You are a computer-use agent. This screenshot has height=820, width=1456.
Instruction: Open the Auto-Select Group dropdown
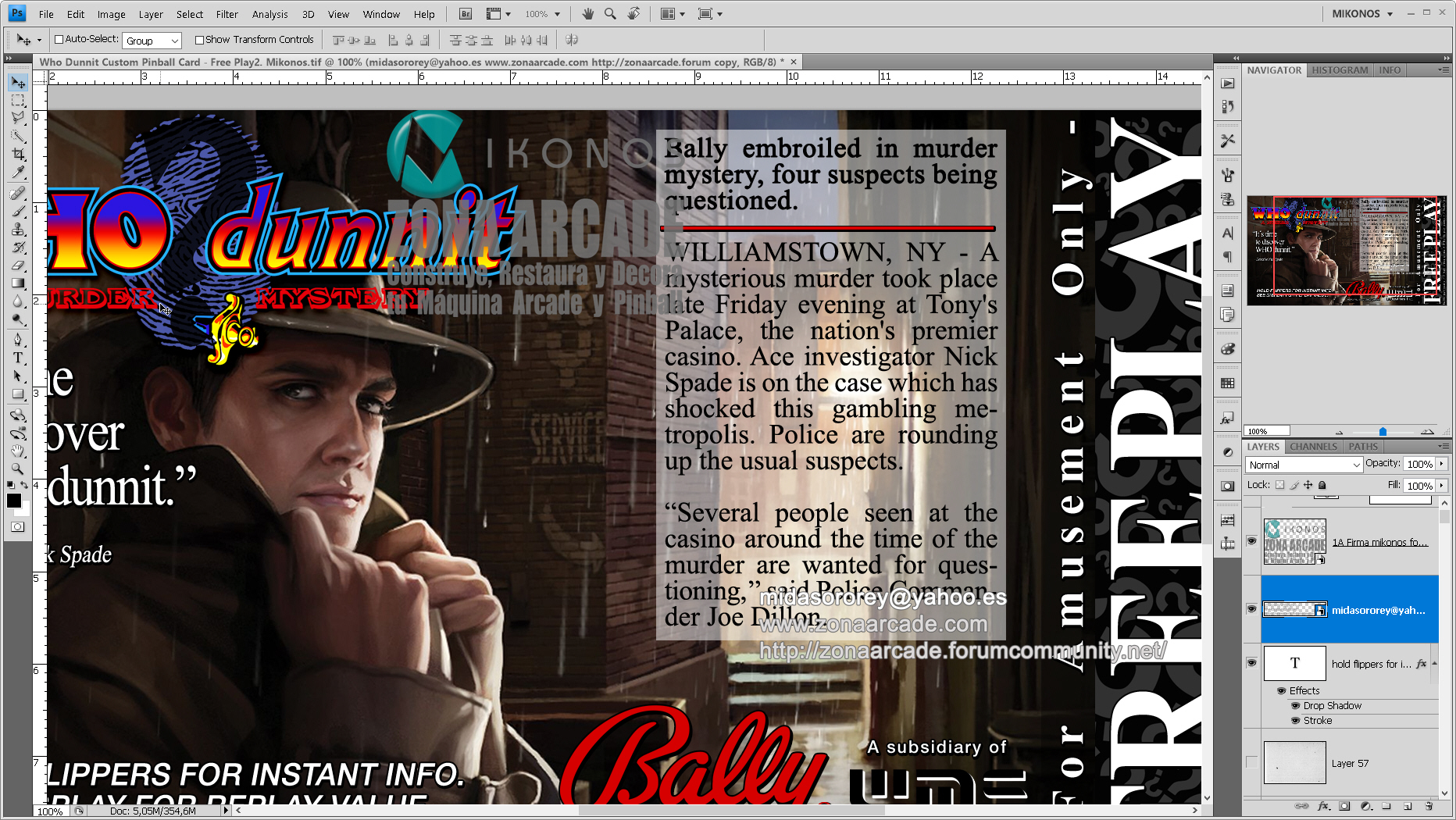tap(152, 41)
